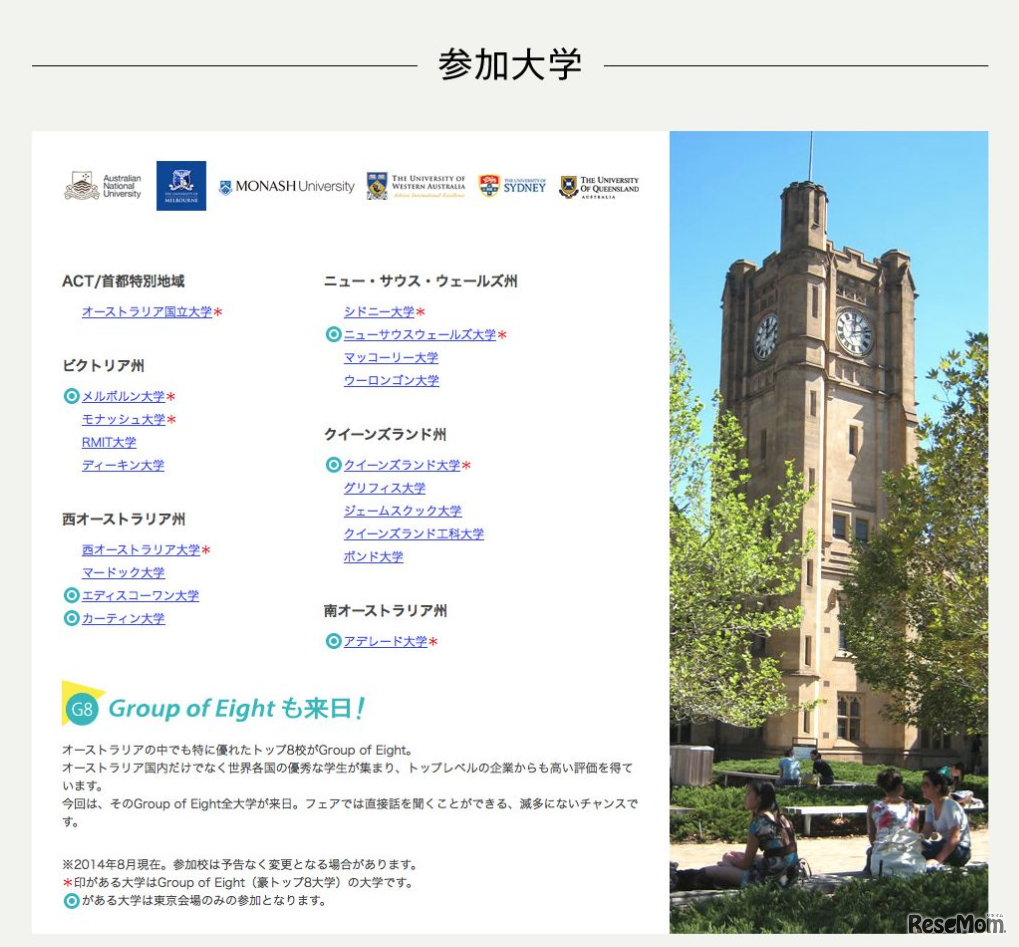Open the ニューサウスウェールズ大学 page
This screenshot has width=1019, height=947.
420,335
